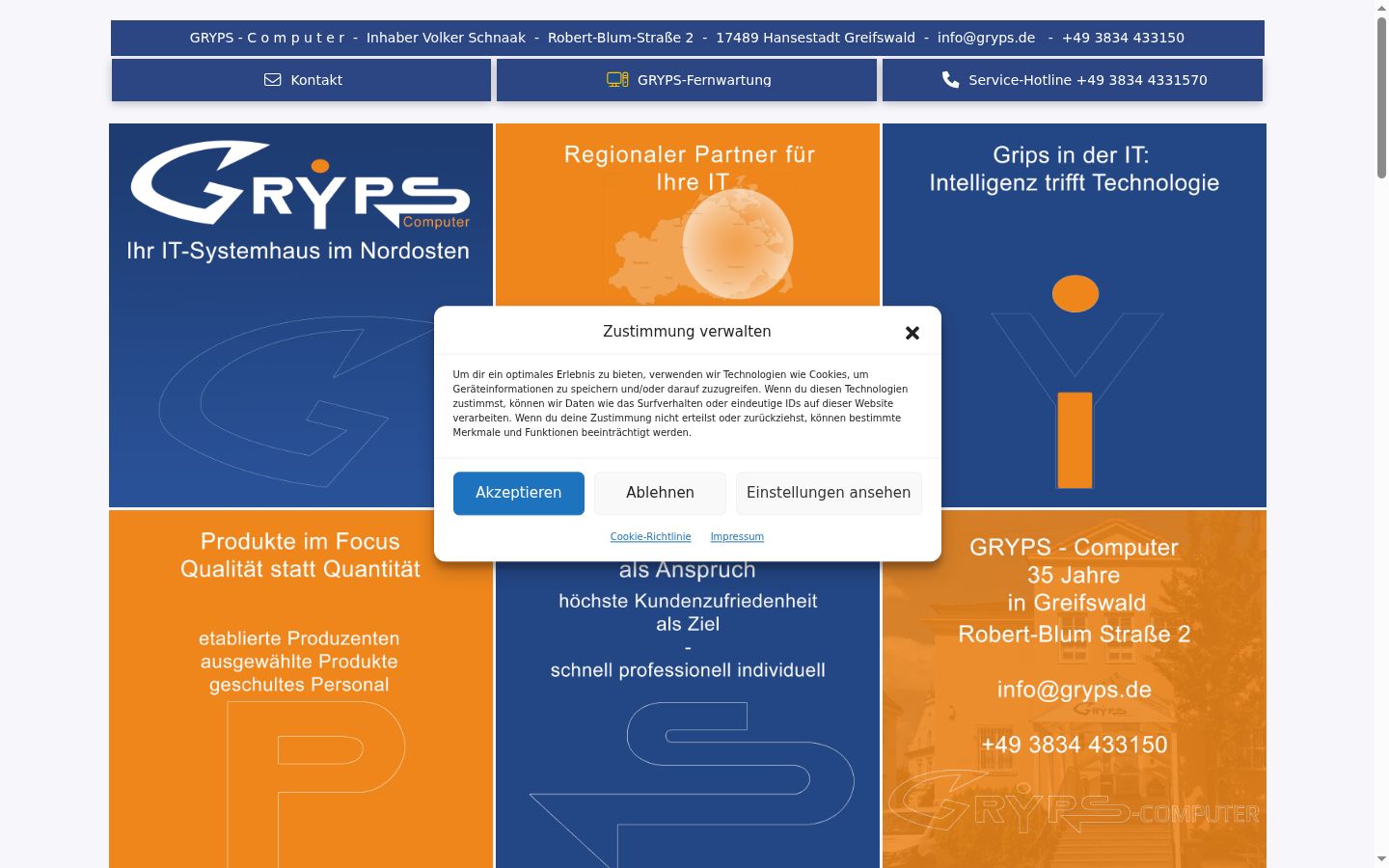
Task: Click the Robert-Blum-Straße 2 header address
Action: (x=620, y=38)
